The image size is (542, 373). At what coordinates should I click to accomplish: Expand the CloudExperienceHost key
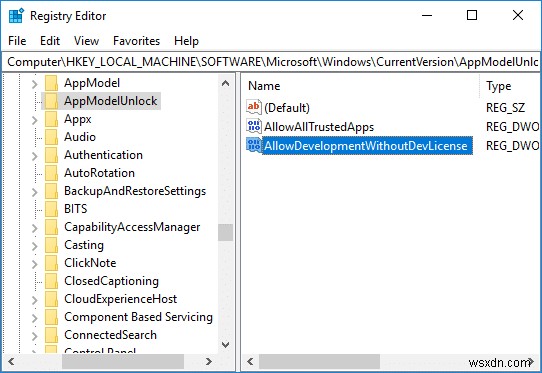coord(34,299)
